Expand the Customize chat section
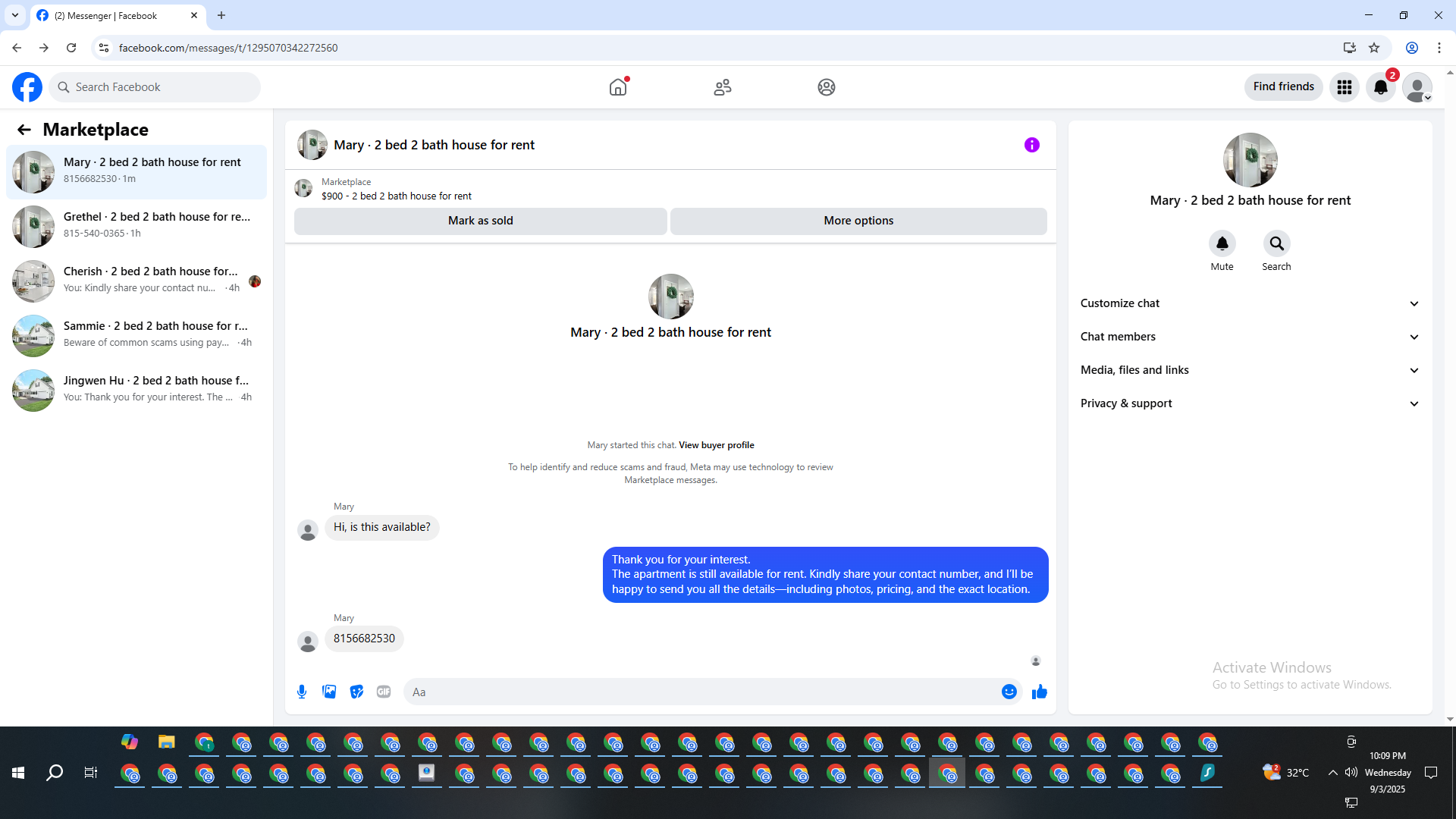 point(1250,303)
